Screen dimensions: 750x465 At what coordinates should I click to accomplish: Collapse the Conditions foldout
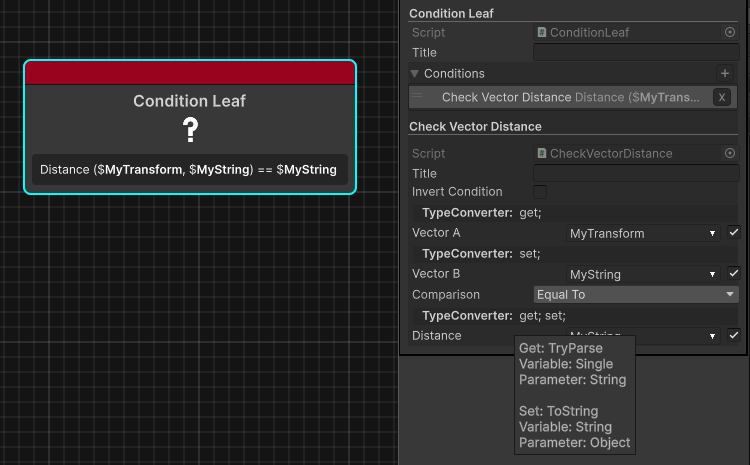point(415,74)
